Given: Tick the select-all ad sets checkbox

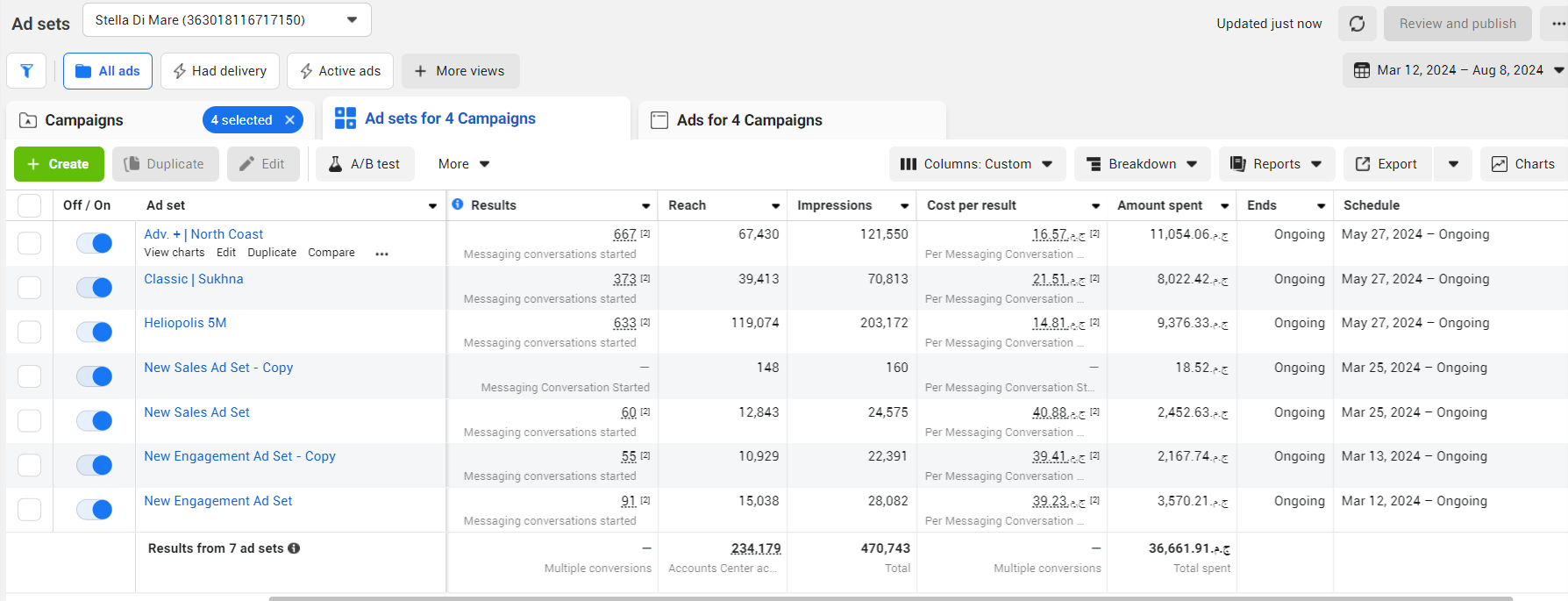Looking at the screenshot, I should click(x=30, y=205).
